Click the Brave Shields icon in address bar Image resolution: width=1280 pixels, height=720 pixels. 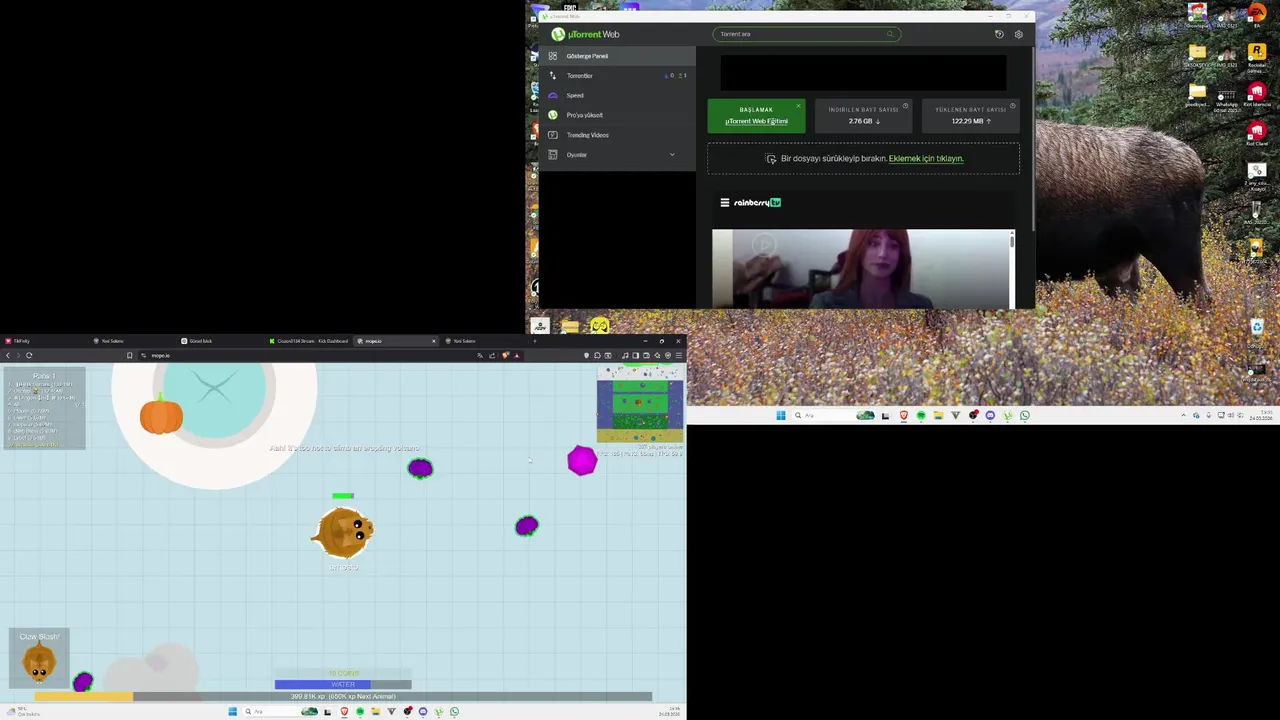[505, 355]
